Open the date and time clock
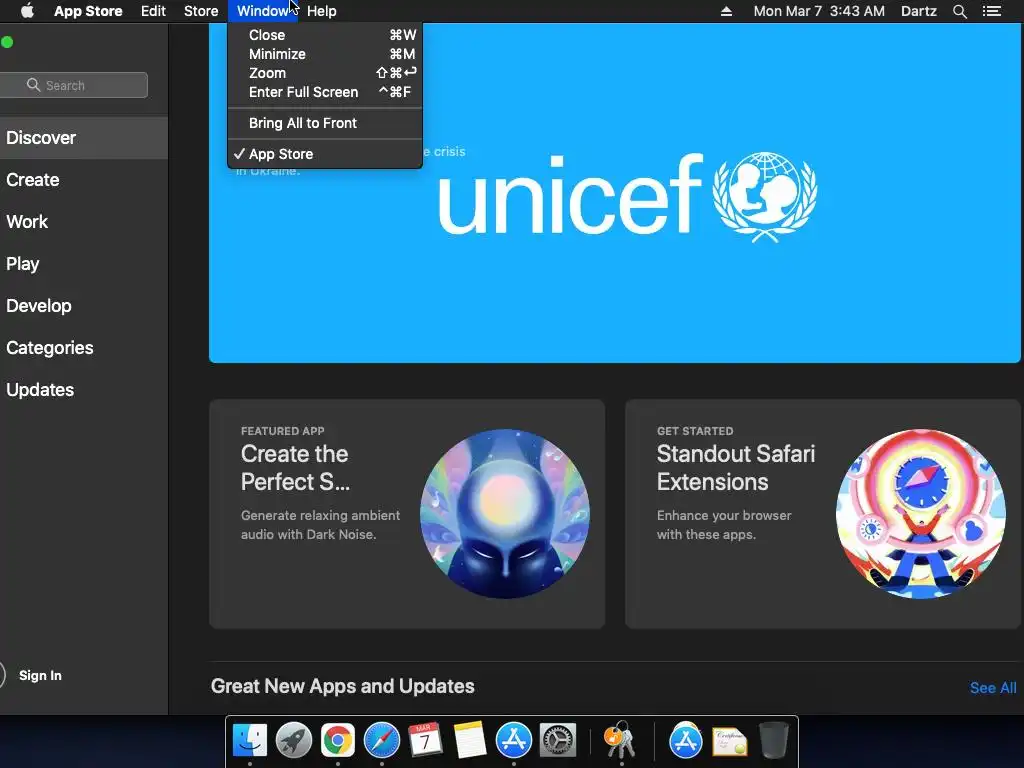The image size is (1024, 768). tap(819, 11)
